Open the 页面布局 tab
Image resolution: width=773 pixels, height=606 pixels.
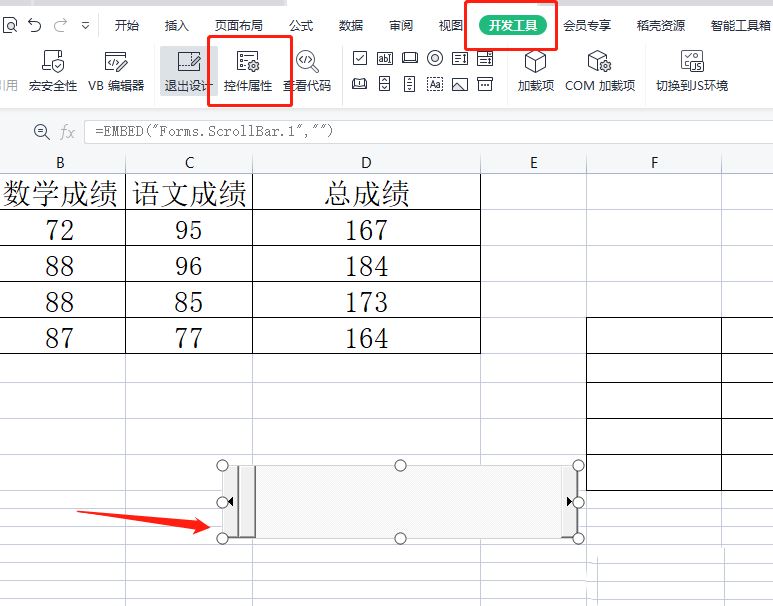coord(239,25)
